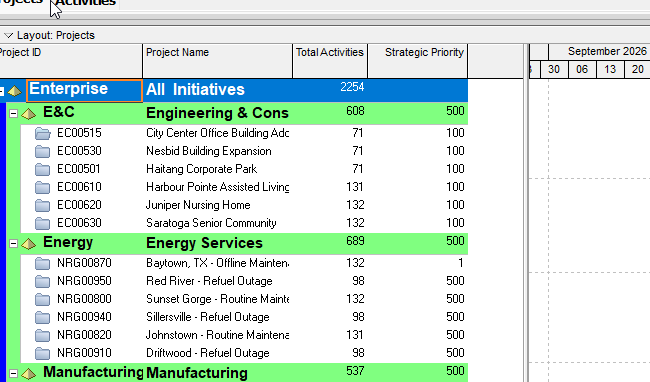The image size is (650, 382).
Task: Collapse the E&C node
Action: (x=13, y=114)
